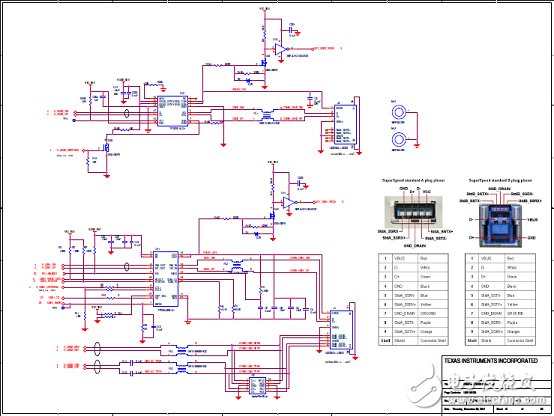Click the blue USB standard-B plug photo

(500, 225)
